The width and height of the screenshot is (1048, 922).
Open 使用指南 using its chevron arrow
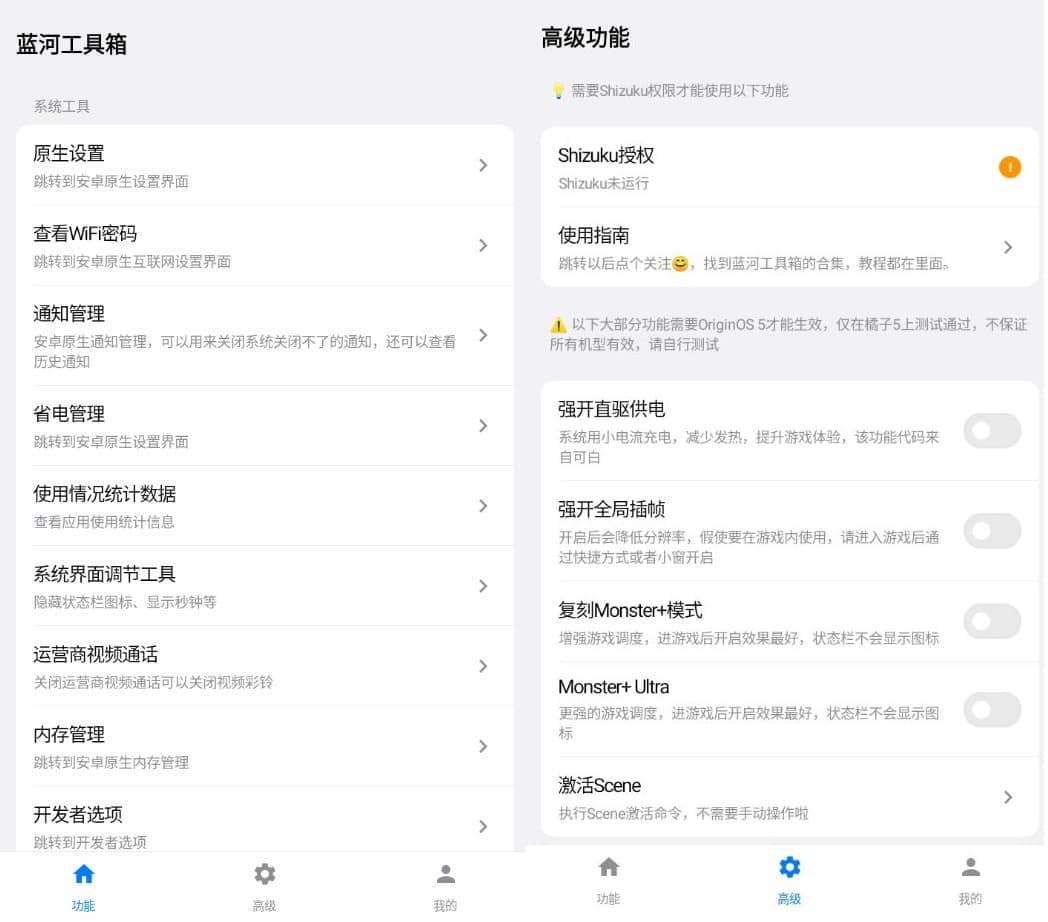pos(1008,249)
